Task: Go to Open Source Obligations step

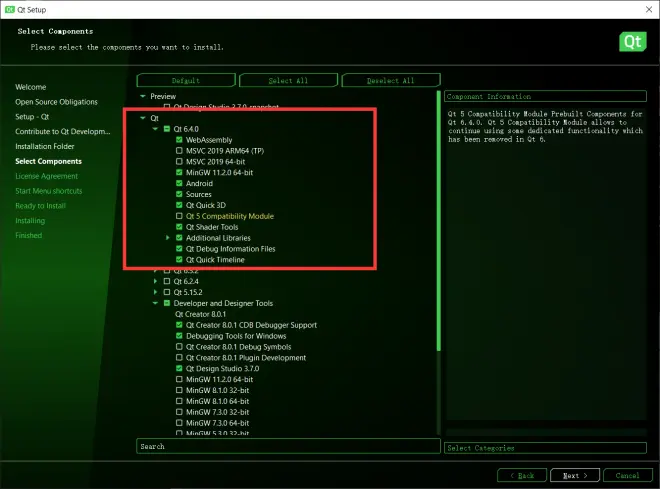Action: click(56, 102)
